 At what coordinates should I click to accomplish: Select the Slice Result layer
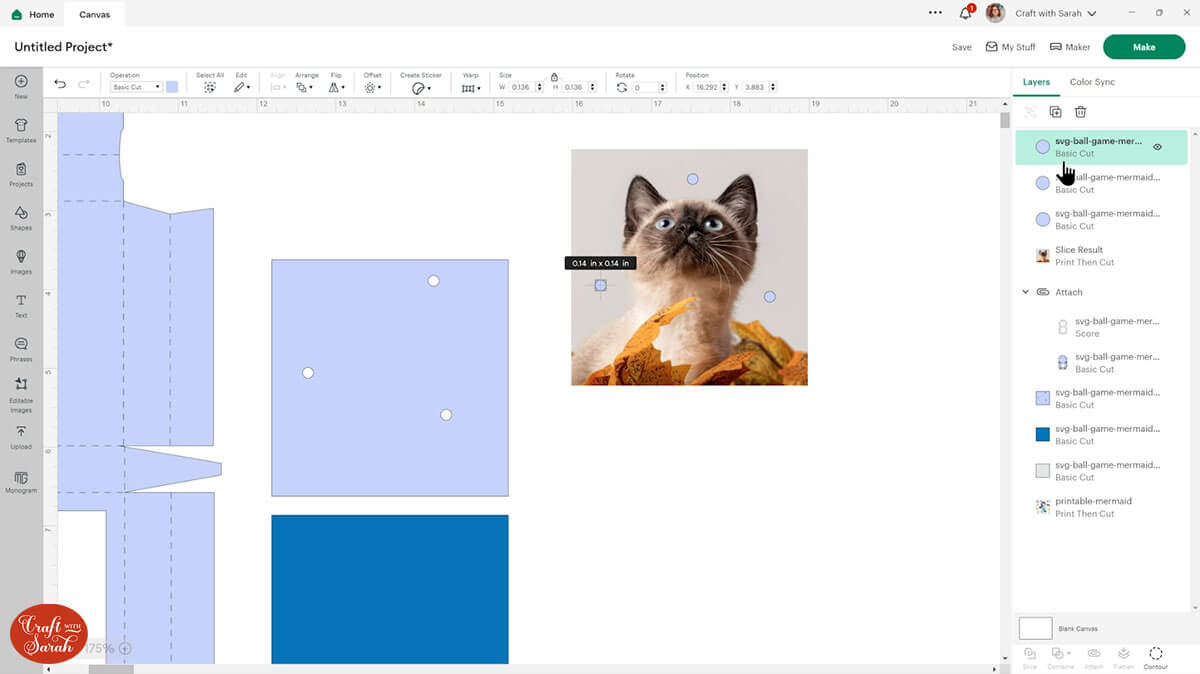(1079, 256)
